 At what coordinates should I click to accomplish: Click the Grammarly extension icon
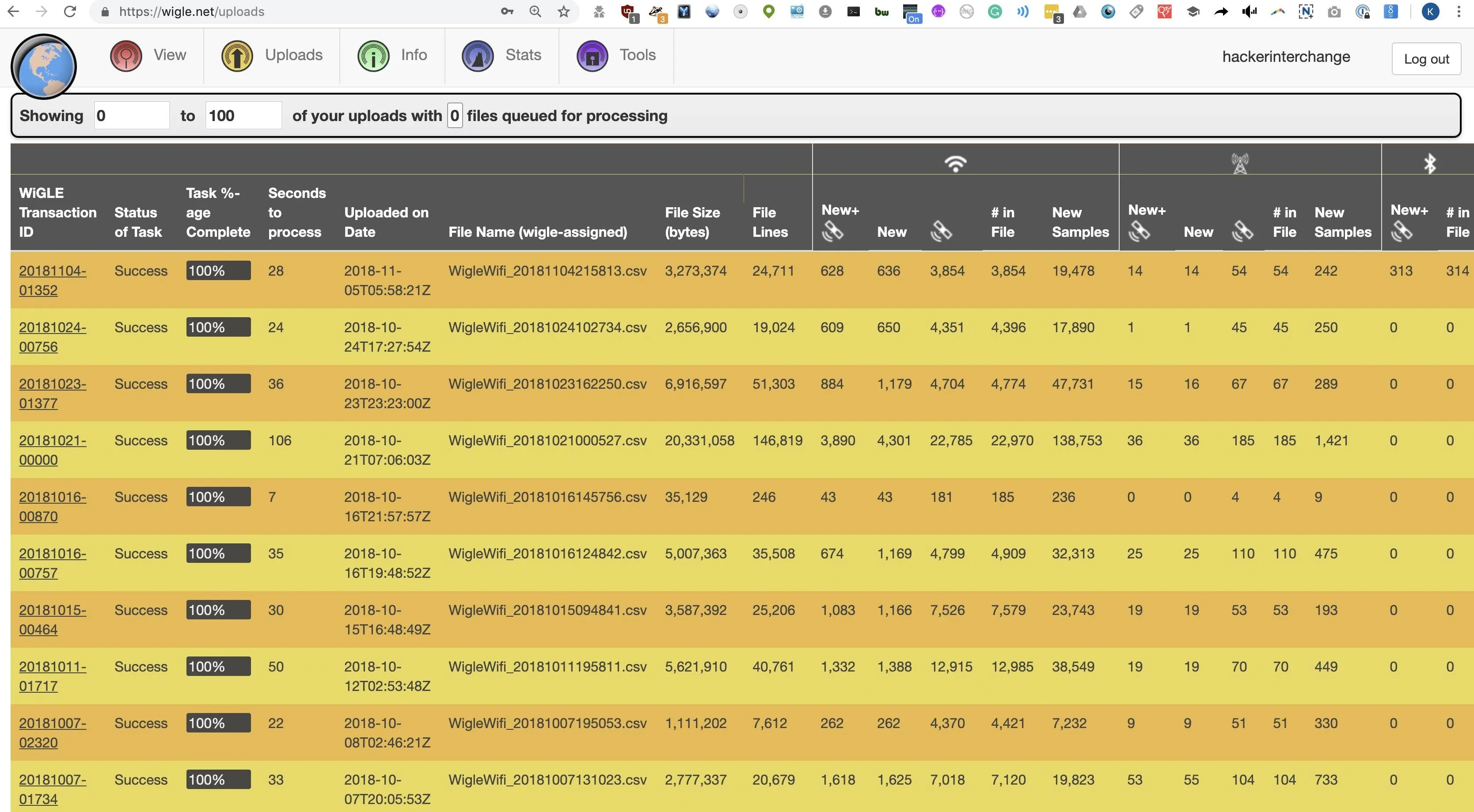tap(995, 11)
